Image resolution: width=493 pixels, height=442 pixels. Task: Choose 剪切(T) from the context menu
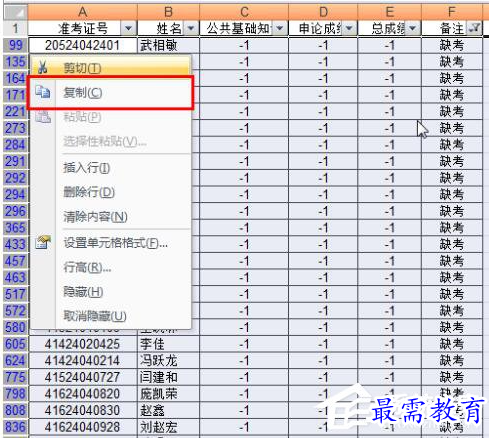(x=111, y=68)
